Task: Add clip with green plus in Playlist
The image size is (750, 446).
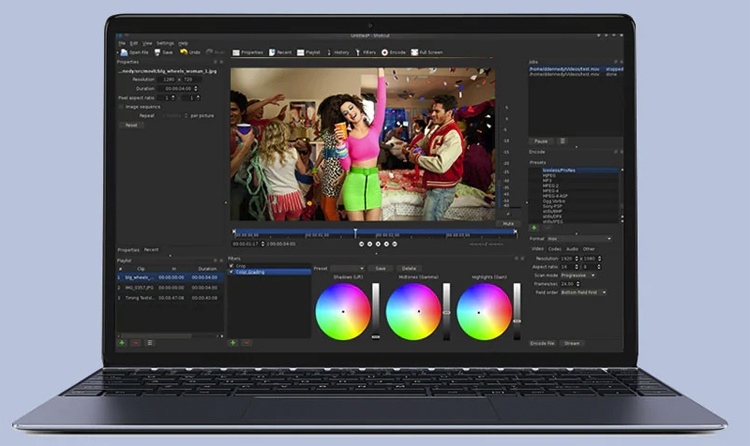Action: coord(122,342)
